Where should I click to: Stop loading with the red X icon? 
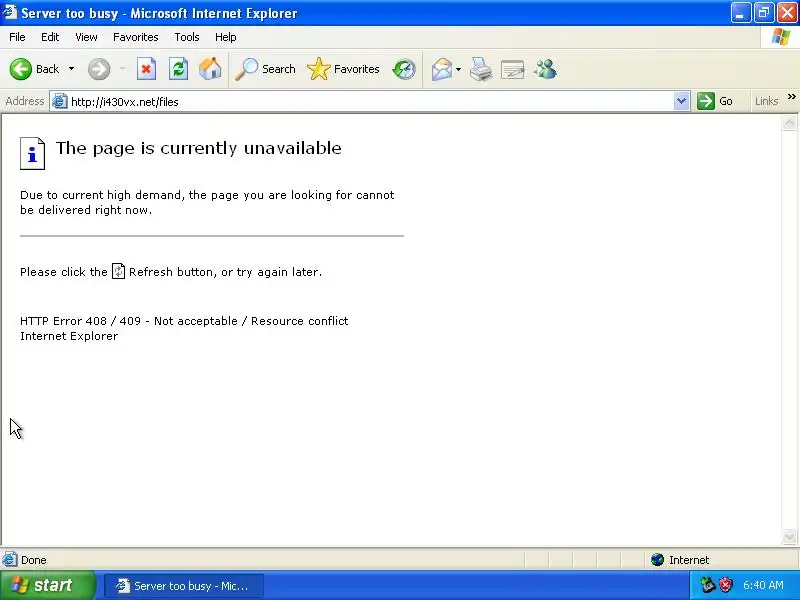tap(146, 69)
